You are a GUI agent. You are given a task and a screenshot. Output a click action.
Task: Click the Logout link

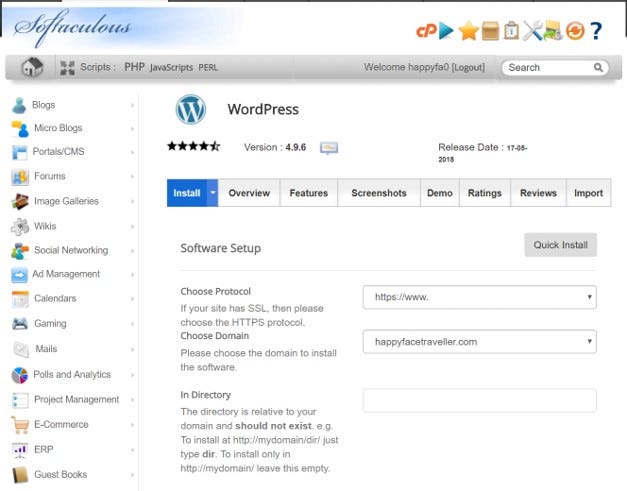468,67
